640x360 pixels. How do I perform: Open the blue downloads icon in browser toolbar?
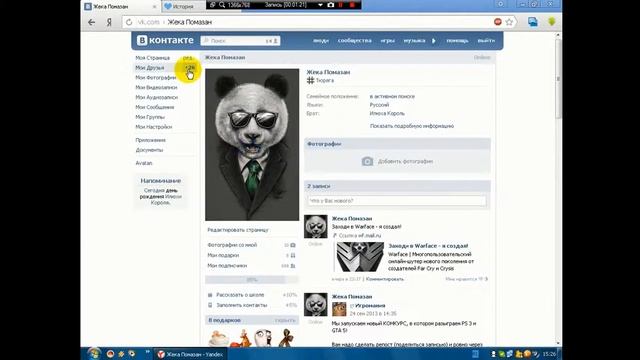pos(533,22)
